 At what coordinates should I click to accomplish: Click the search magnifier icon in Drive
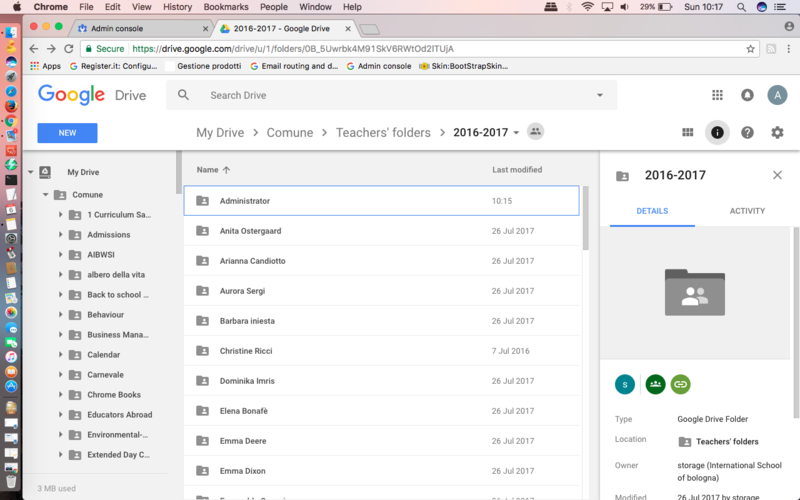(x=183, y=95)
